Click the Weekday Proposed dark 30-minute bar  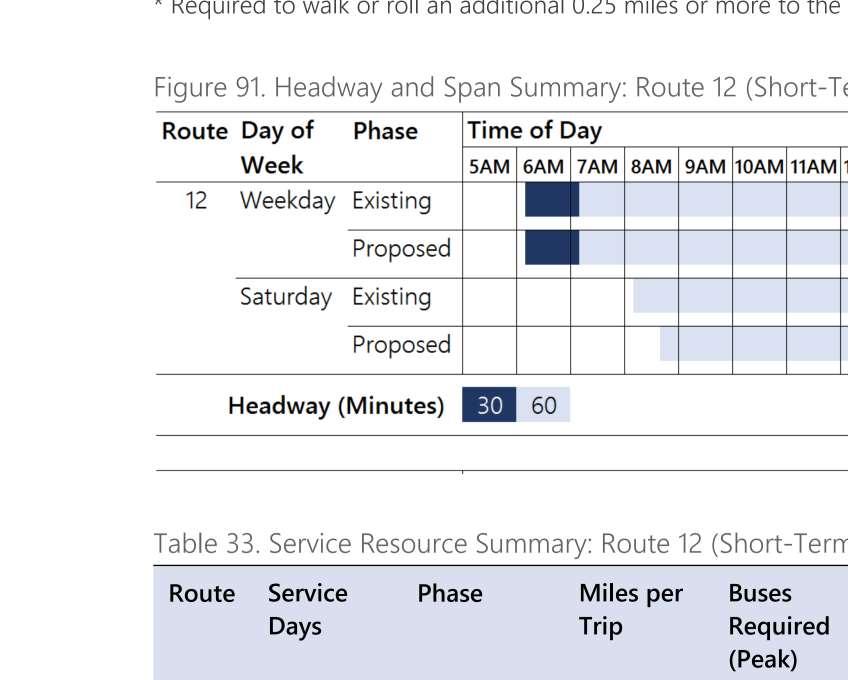[x=552, y=247]
